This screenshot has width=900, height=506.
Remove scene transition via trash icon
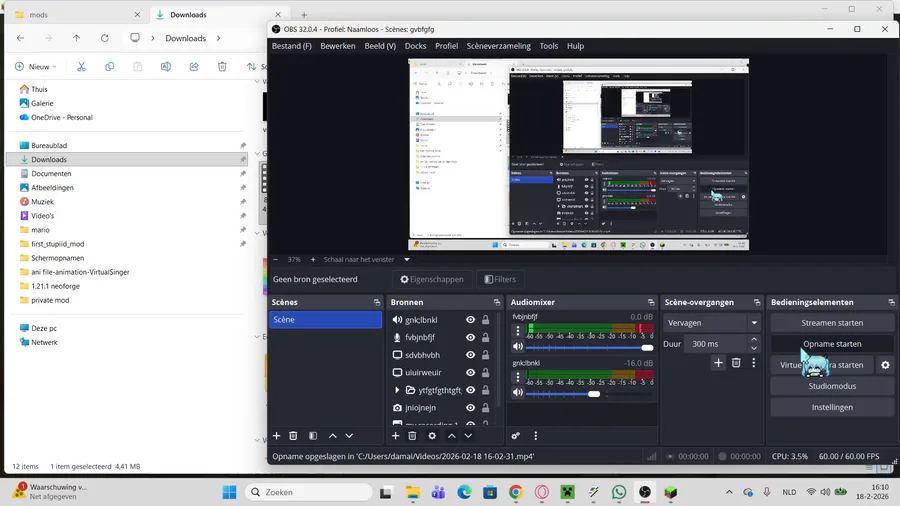point(736,363)
